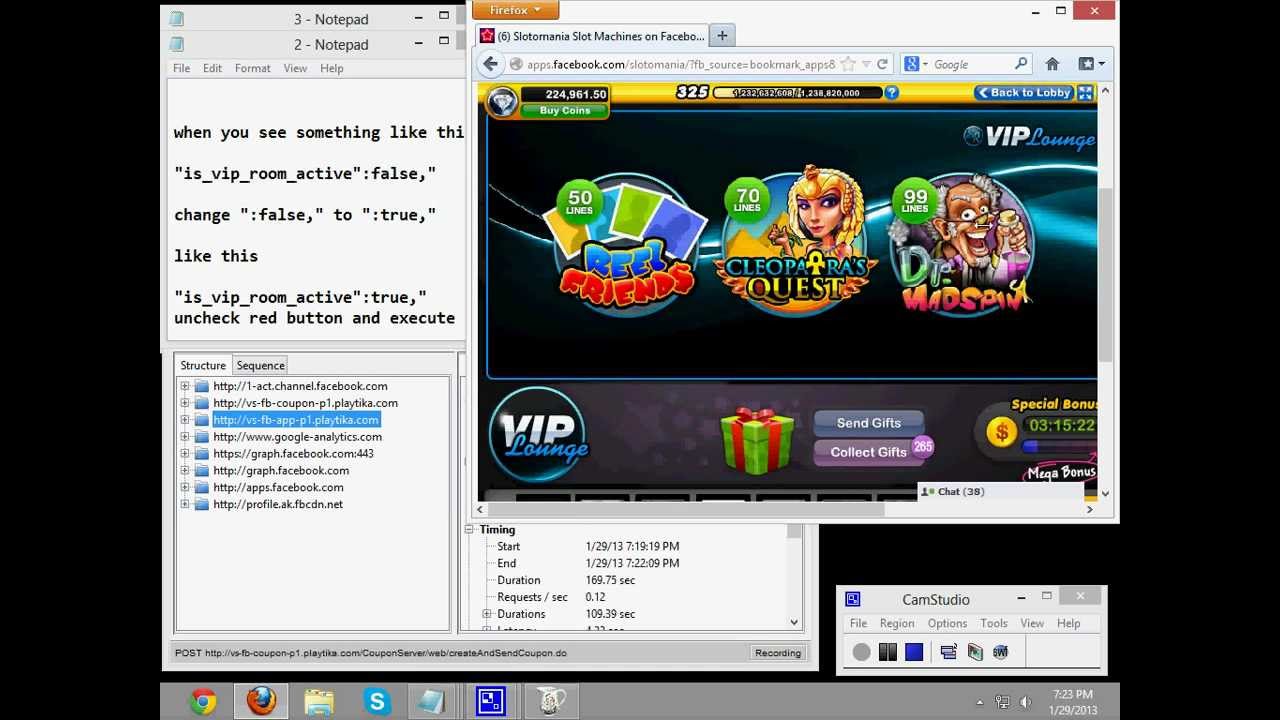Screen dimensions: 1280x720
Task: Switch to the Sequence tab
Action: (x=261, y=365)
